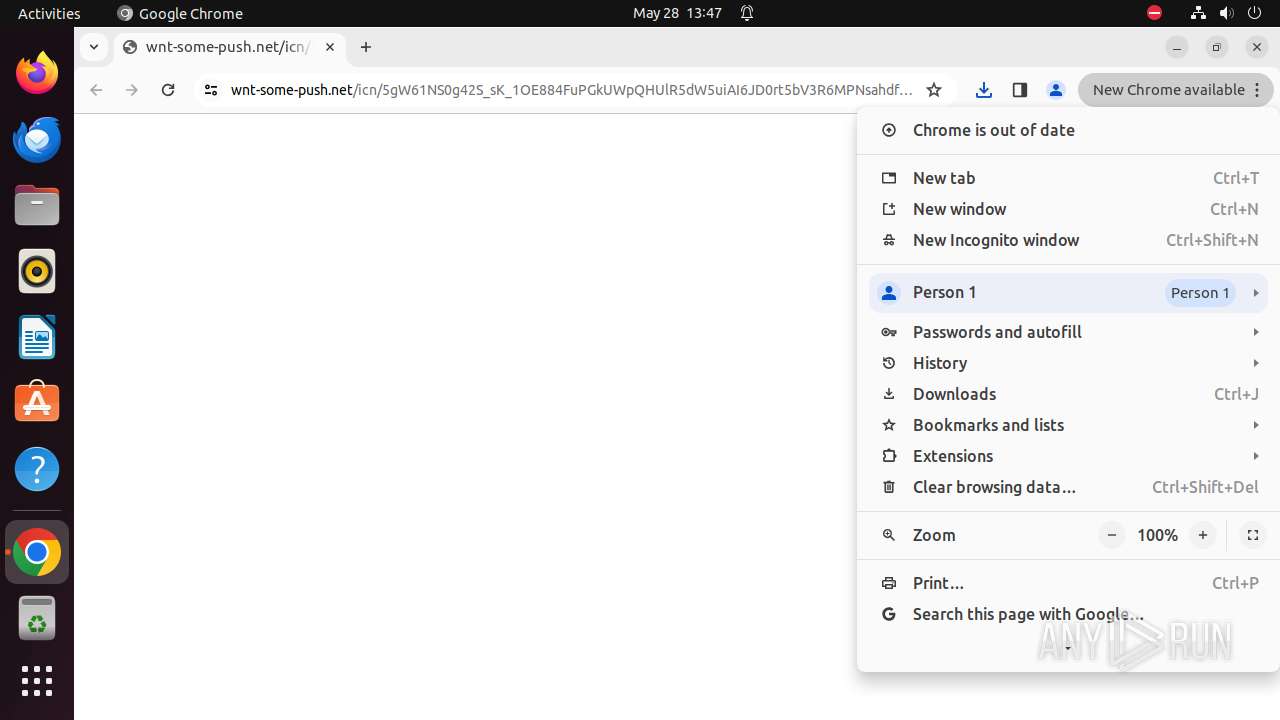The height and width of the screenshot is (720, 1280).
Task: Select the wnt-some-push.net tab
Action: click(x=228, y=47)
